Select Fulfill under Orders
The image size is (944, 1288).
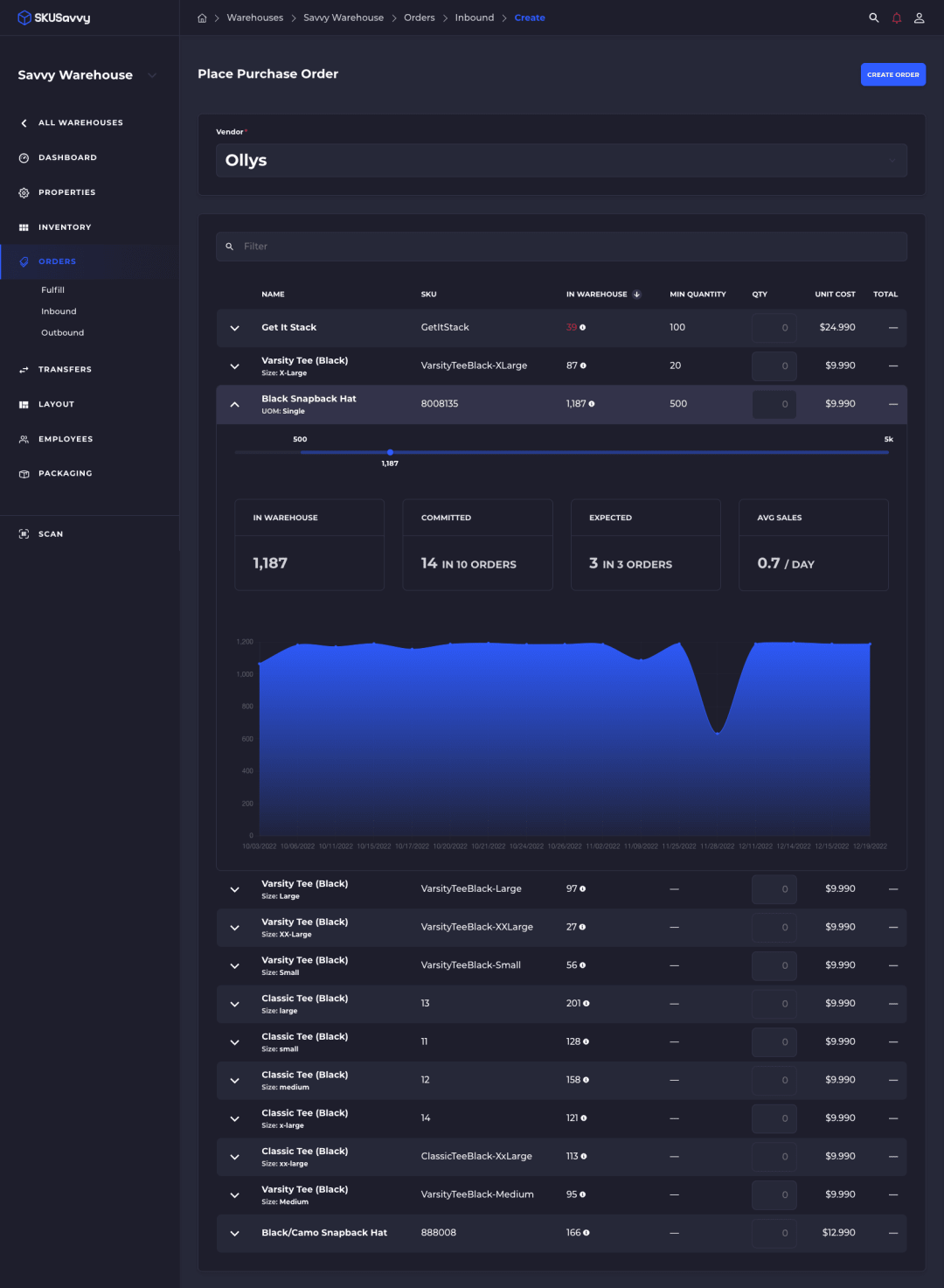pos(52,290)
